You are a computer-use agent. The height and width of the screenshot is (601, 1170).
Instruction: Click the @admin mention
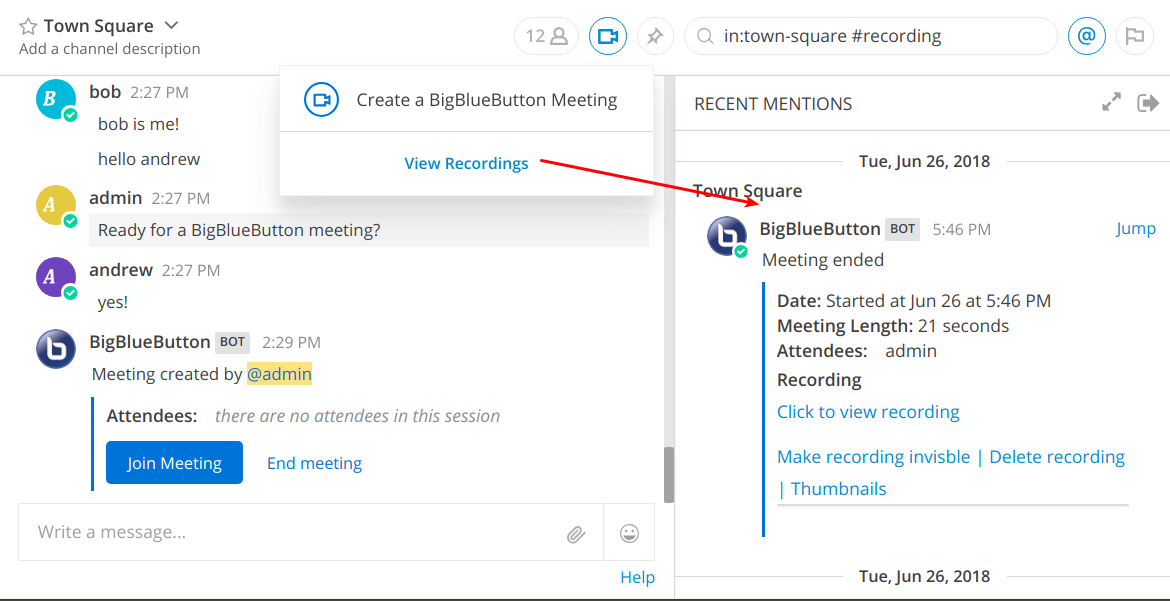[279, 374]
